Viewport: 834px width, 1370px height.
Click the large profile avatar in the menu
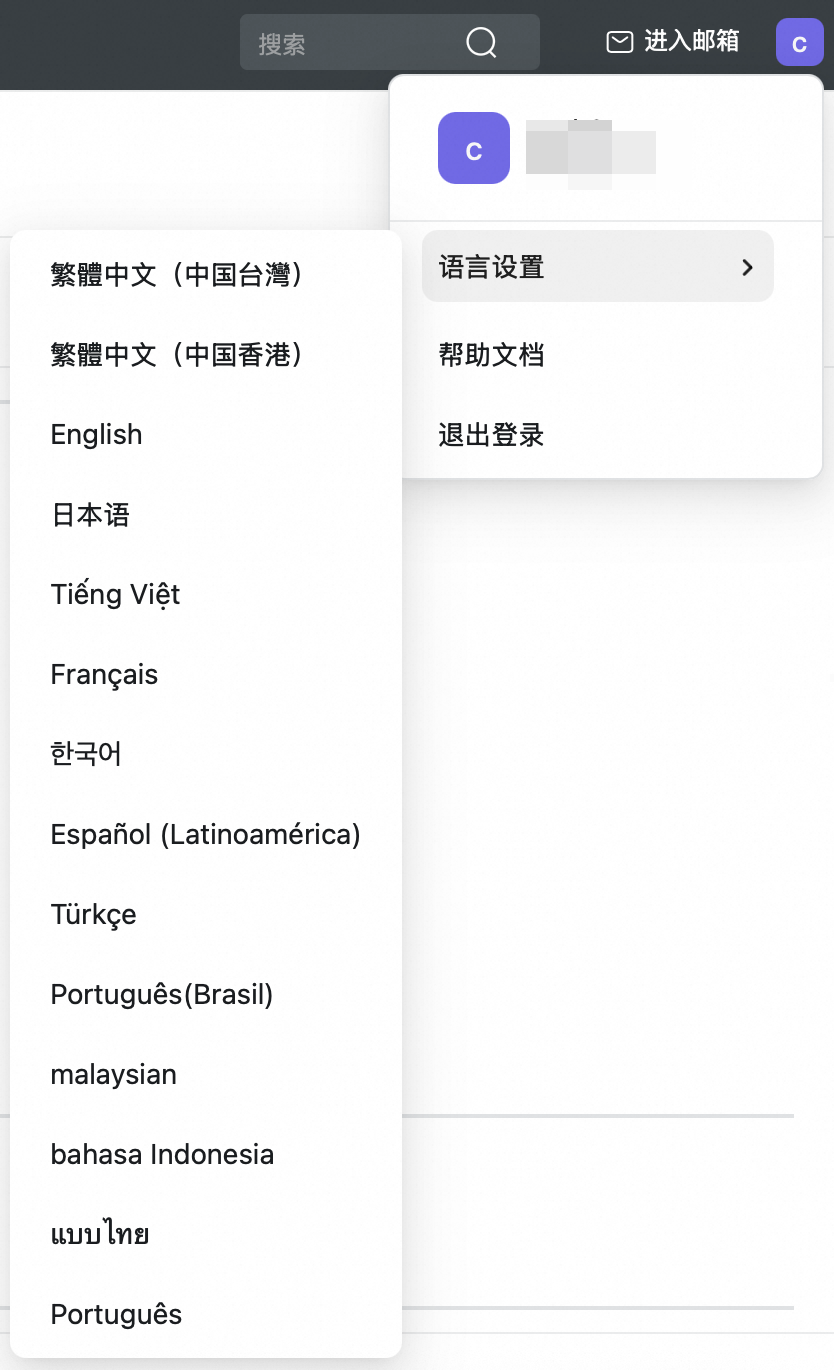point(474,148)
